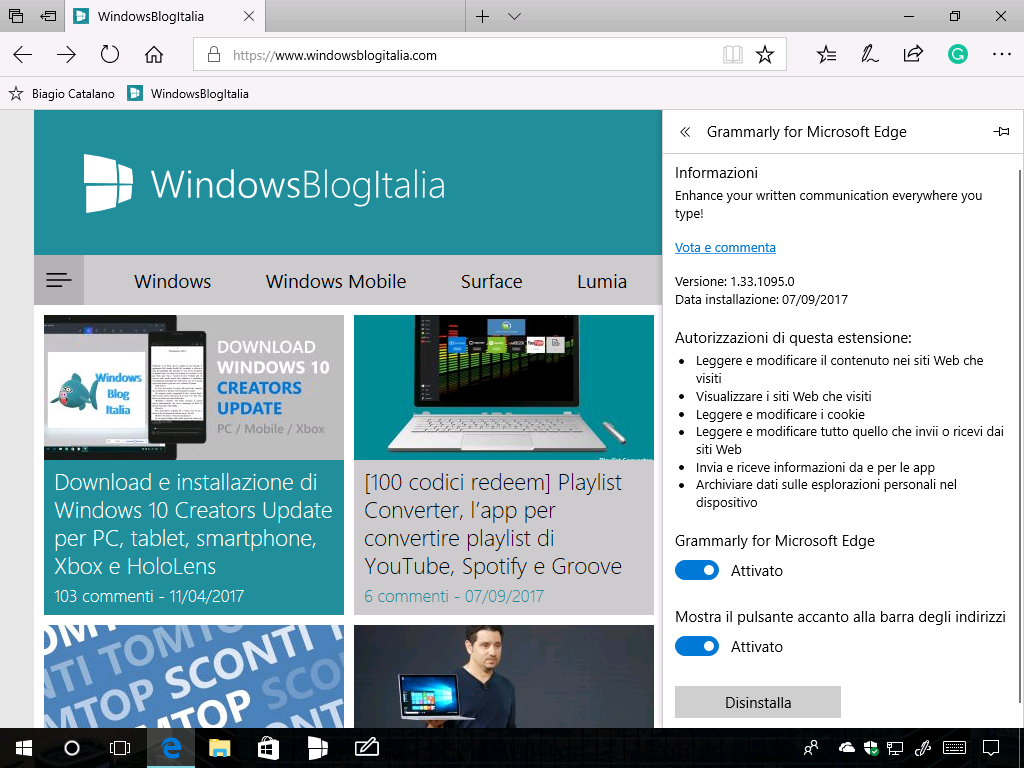Close the WindowsBlogItalia tab
This screenshot has height=768, width=1024.
tap(249, 16)
